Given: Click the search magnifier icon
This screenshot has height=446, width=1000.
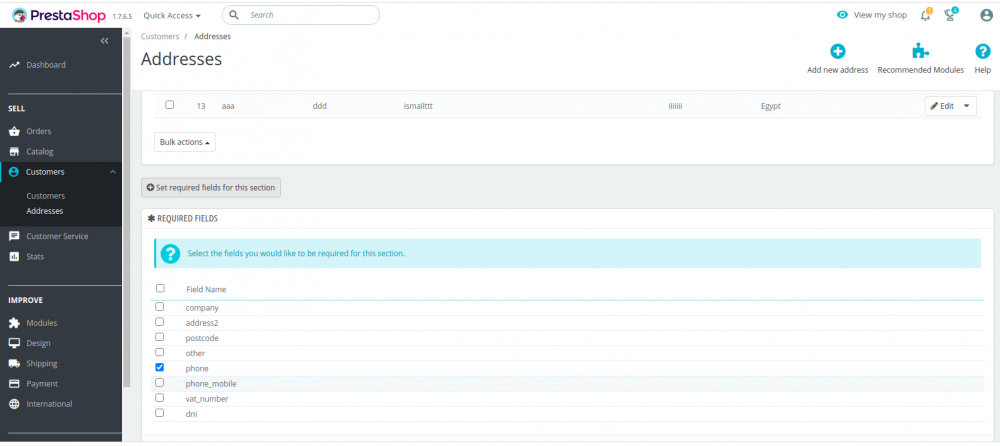Looking at the screenshot, I should pyautogui.click(x=234, y=15).
